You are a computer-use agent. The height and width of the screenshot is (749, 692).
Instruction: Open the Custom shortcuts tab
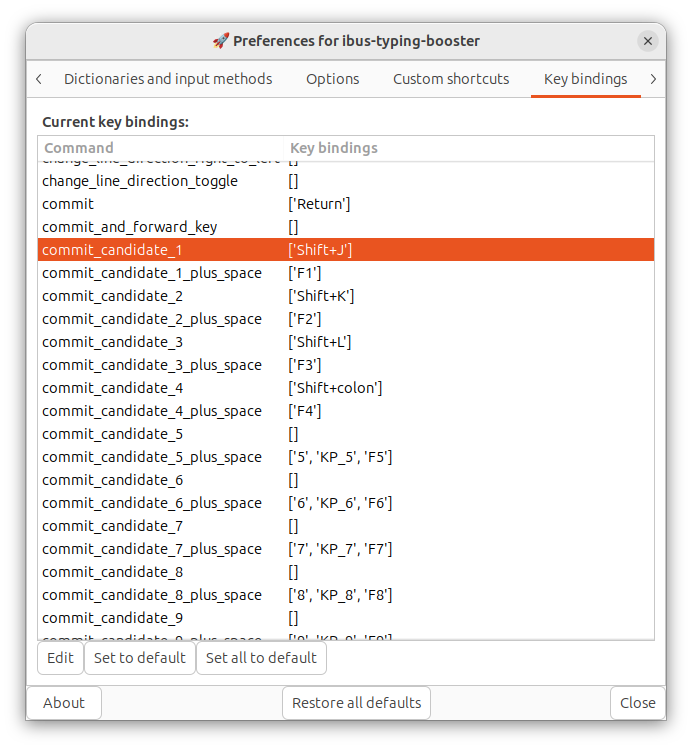tap(451, 79)
